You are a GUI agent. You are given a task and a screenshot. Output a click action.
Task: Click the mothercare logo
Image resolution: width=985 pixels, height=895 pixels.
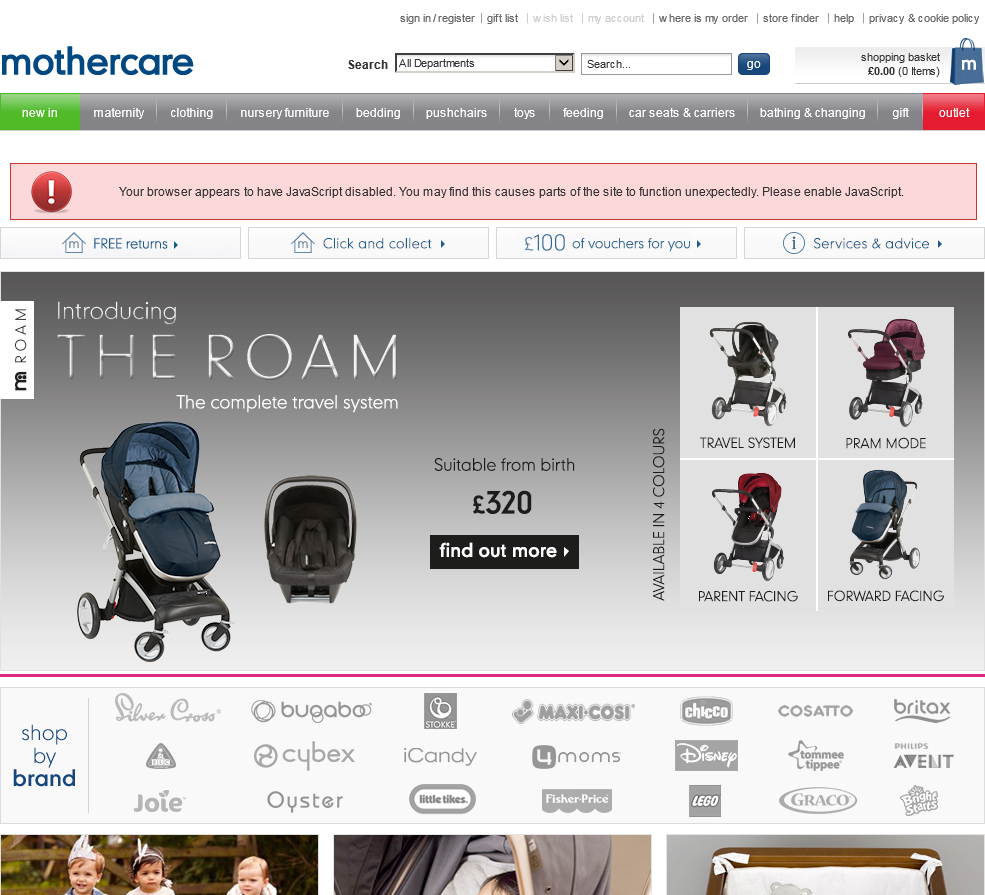(x=97, y=62)
